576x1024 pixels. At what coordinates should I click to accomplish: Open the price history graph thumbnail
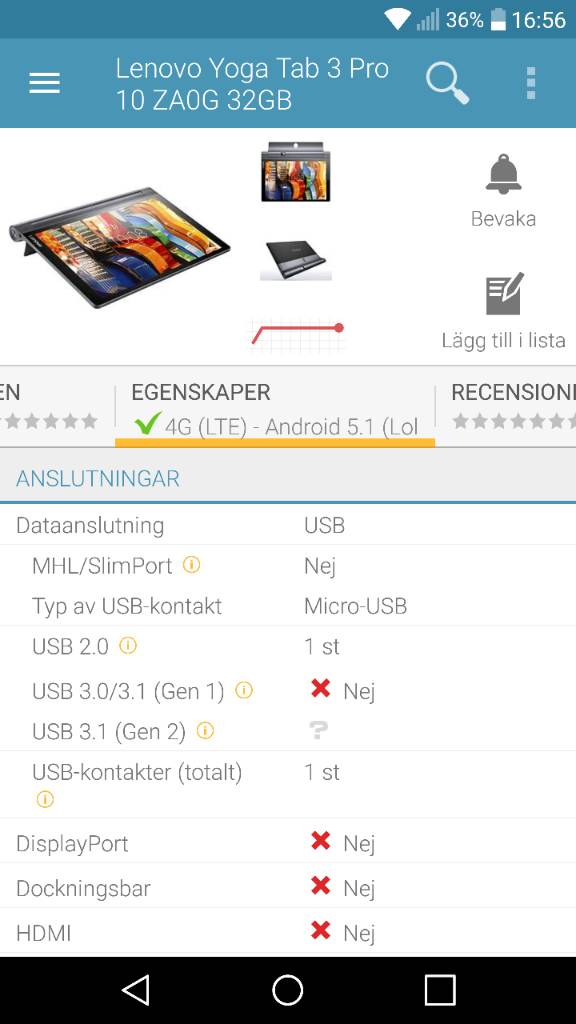(297, 334)
